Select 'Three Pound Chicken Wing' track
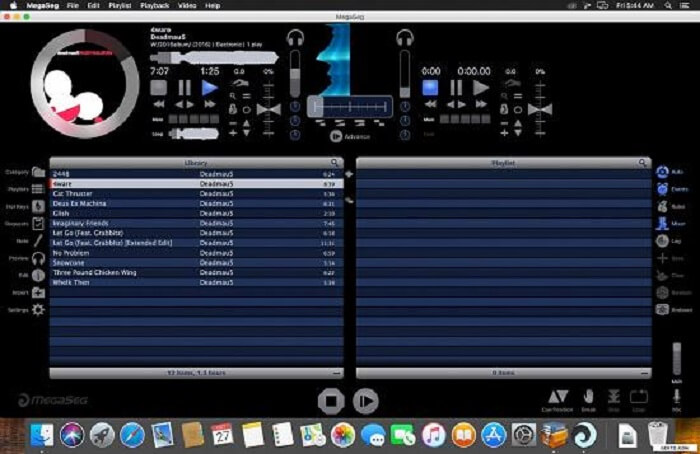This screenshot has width=700, height=454. 196,273
